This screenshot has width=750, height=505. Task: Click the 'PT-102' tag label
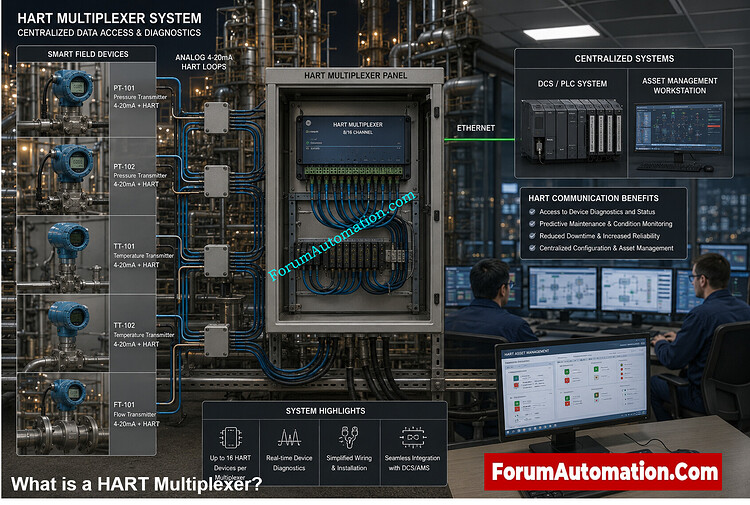(x=124, y=166)
